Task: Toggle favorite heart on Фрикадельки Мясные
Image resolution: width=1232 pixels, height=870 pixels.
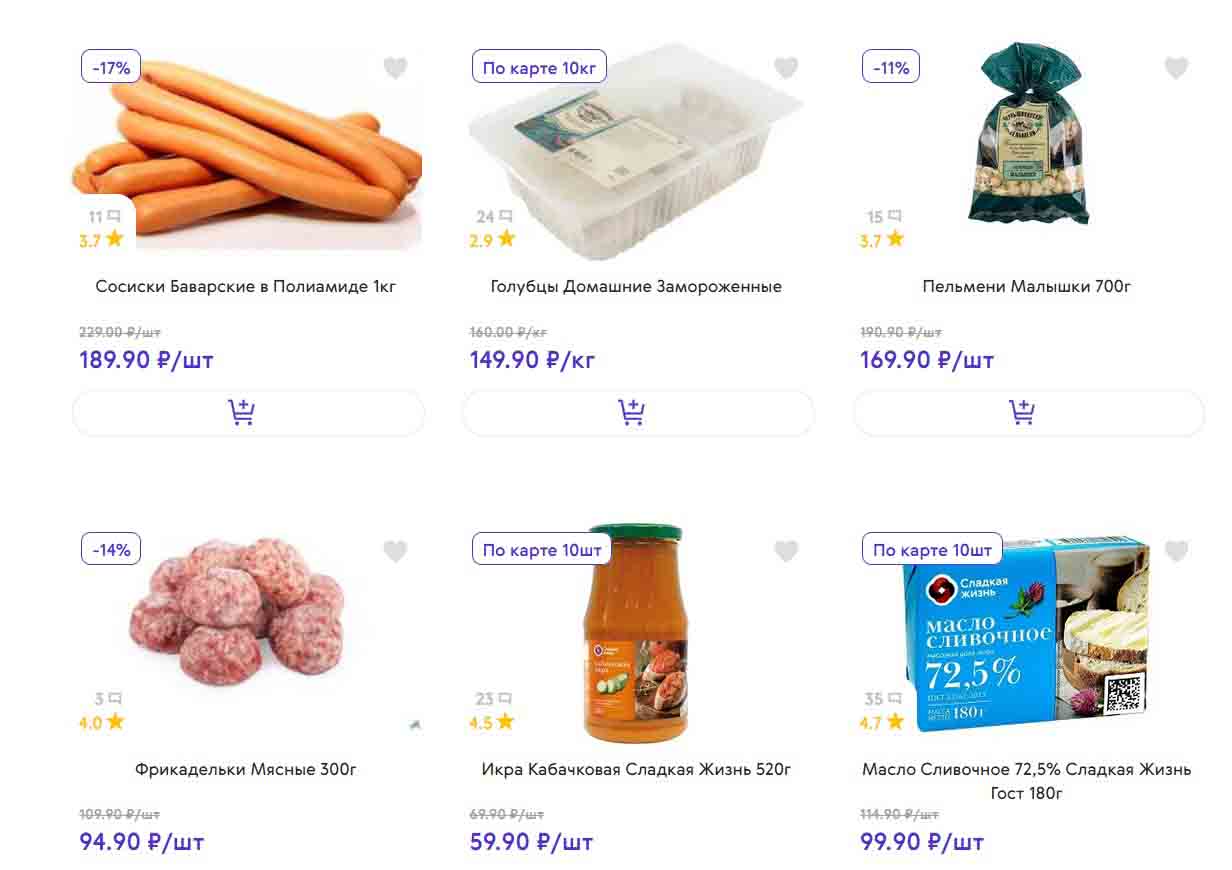Action: point(395,551)
